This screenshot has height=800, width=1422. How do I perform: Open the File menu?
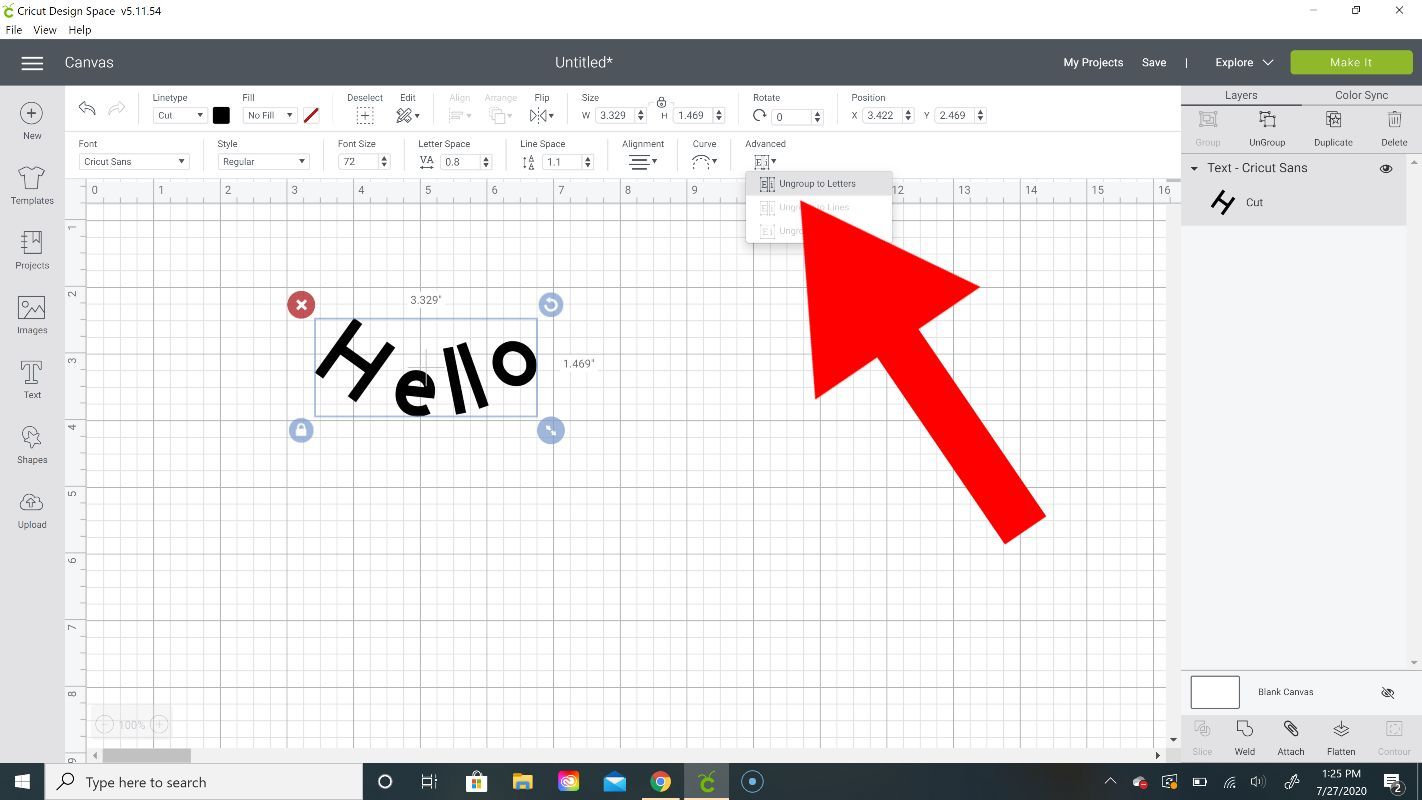click(14, 30)
